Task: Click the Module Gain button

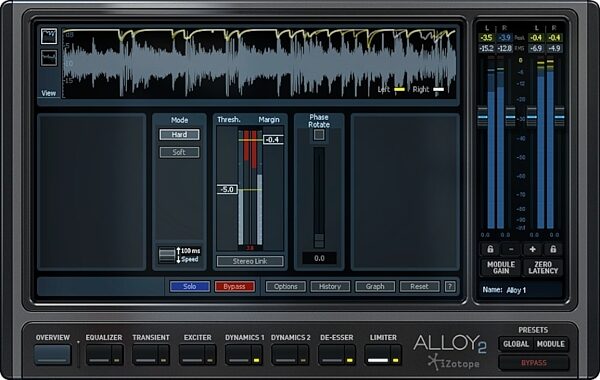Action: [501, 267]
